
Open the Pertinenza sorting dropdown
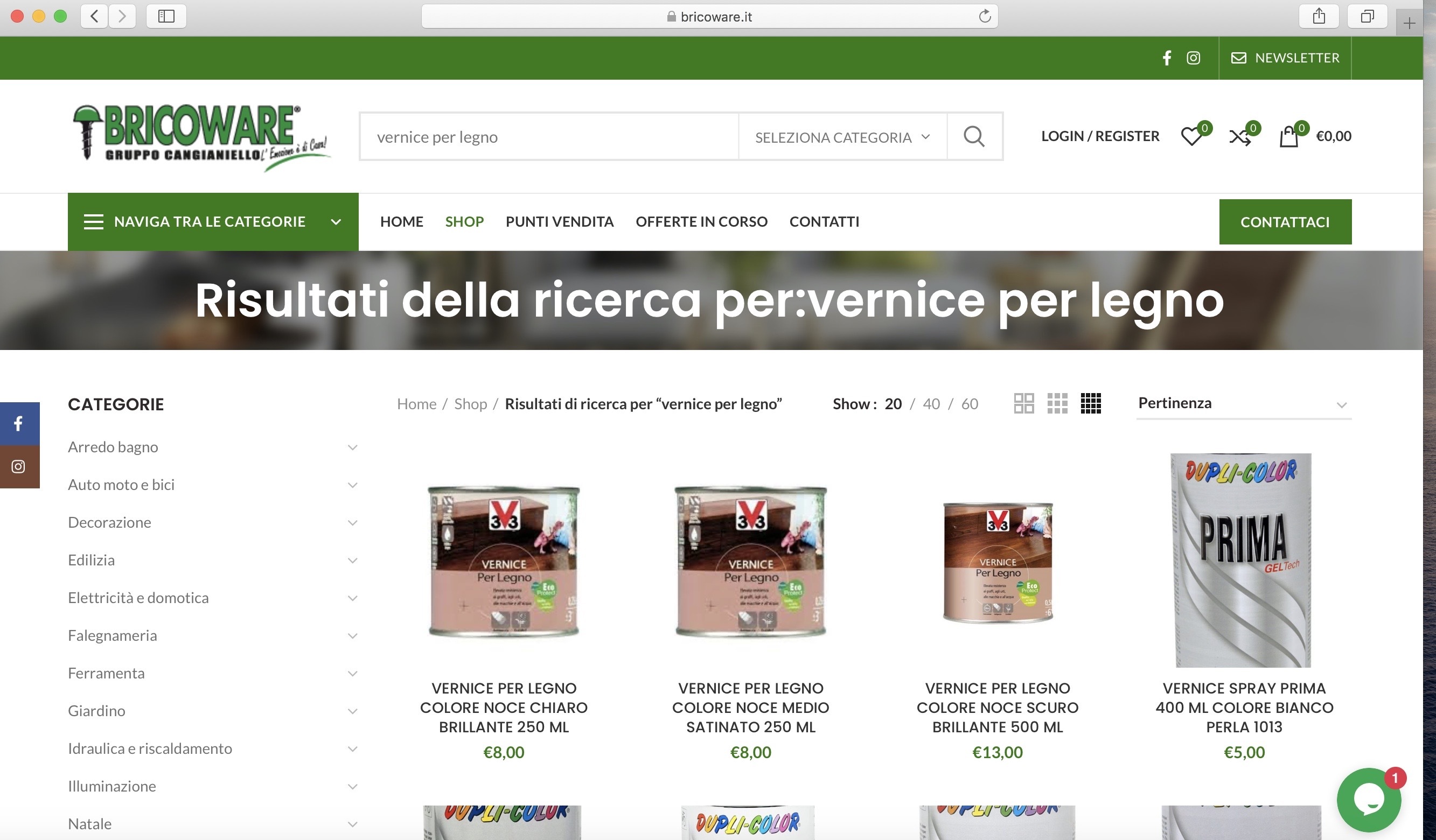click(1243, 404)
